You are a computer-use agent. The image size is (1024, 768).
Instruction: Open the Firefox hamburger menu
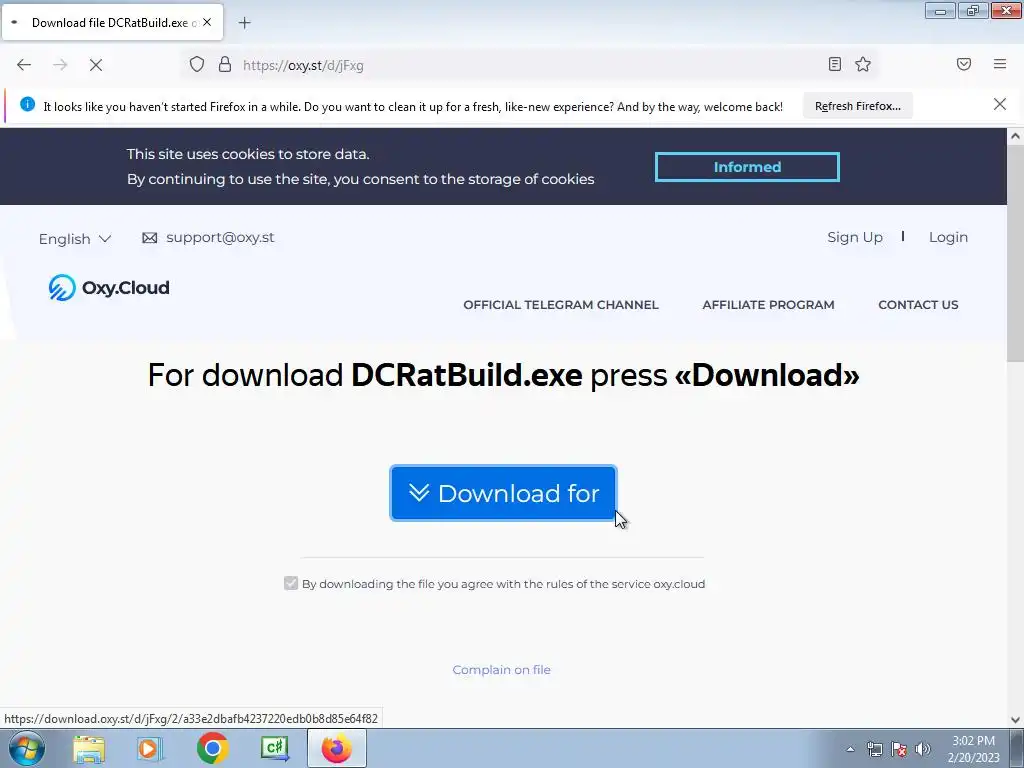1000,64
